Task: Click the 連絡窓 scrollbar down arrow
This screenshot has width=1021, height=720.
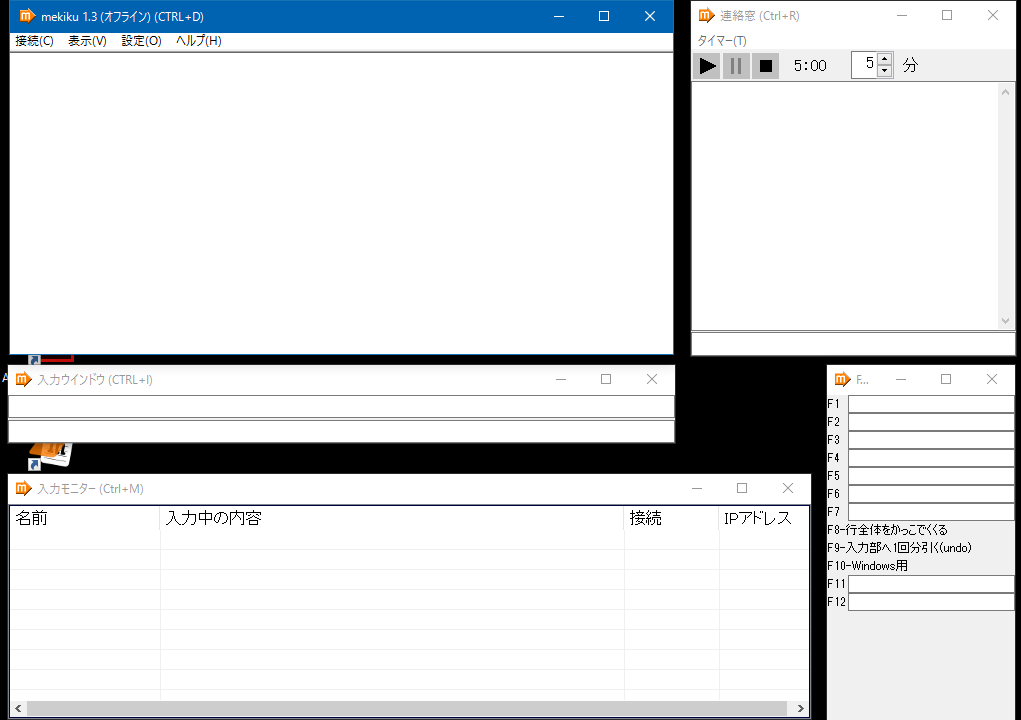Action: coord(1006,321)
